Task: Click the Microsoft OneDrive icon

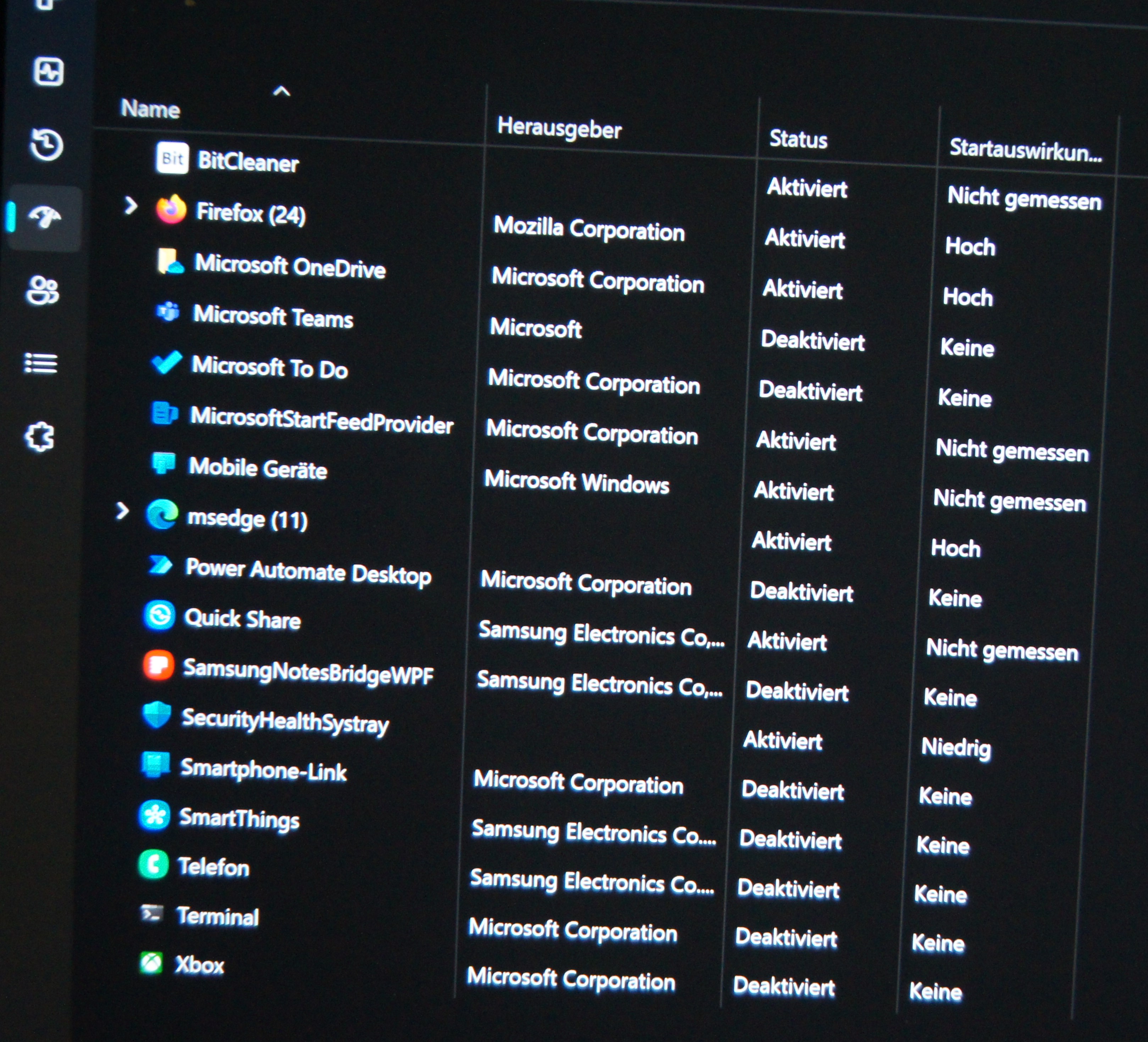Action: click(x=170, y=261)
